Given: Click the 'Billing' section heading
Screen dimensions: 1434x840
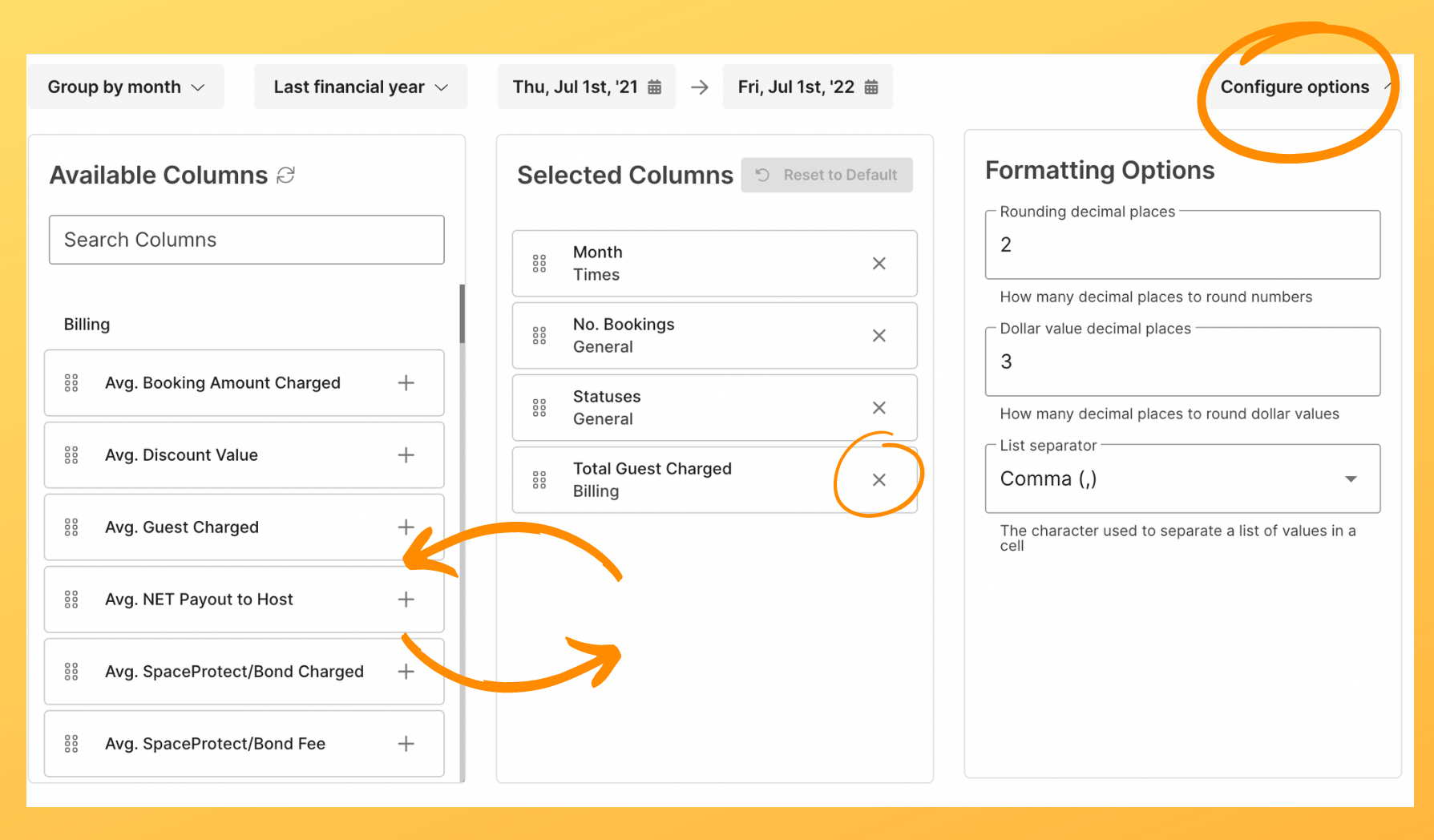Looking at the screenshot, I should pos(87,325).
